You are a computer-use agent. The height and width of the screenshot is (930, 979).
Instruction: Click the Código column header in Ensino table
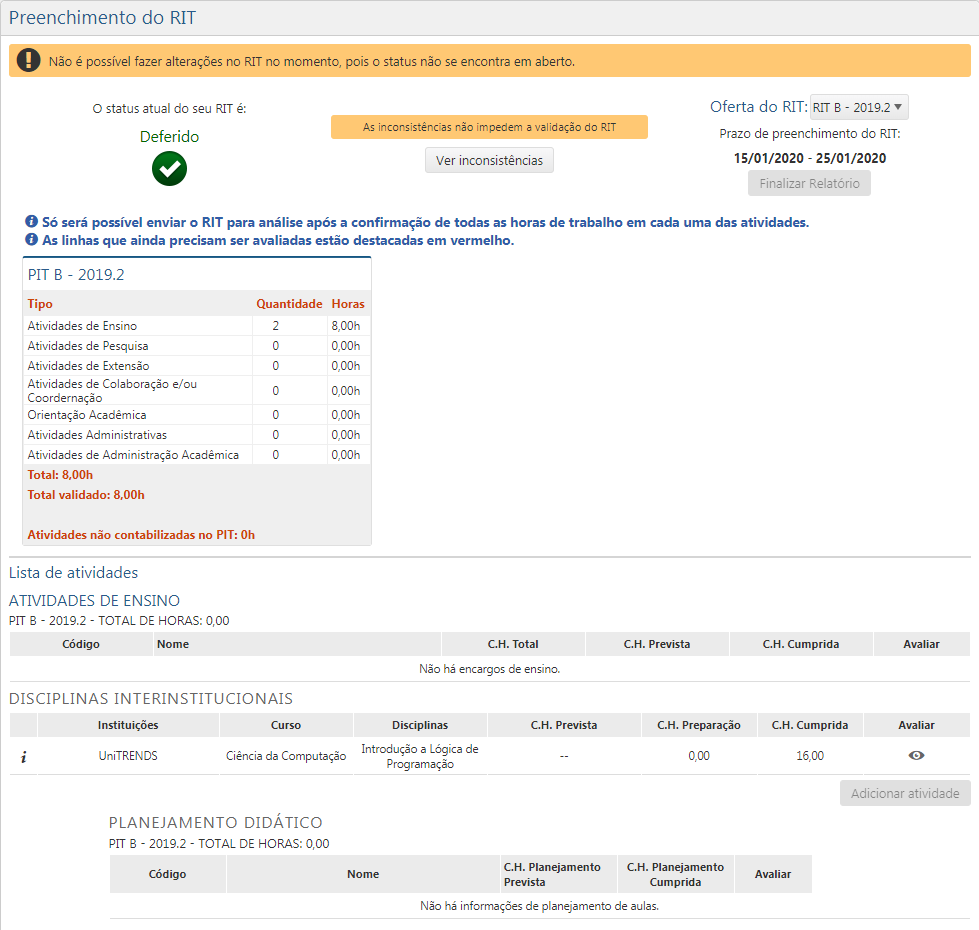[x=81, y=644]
